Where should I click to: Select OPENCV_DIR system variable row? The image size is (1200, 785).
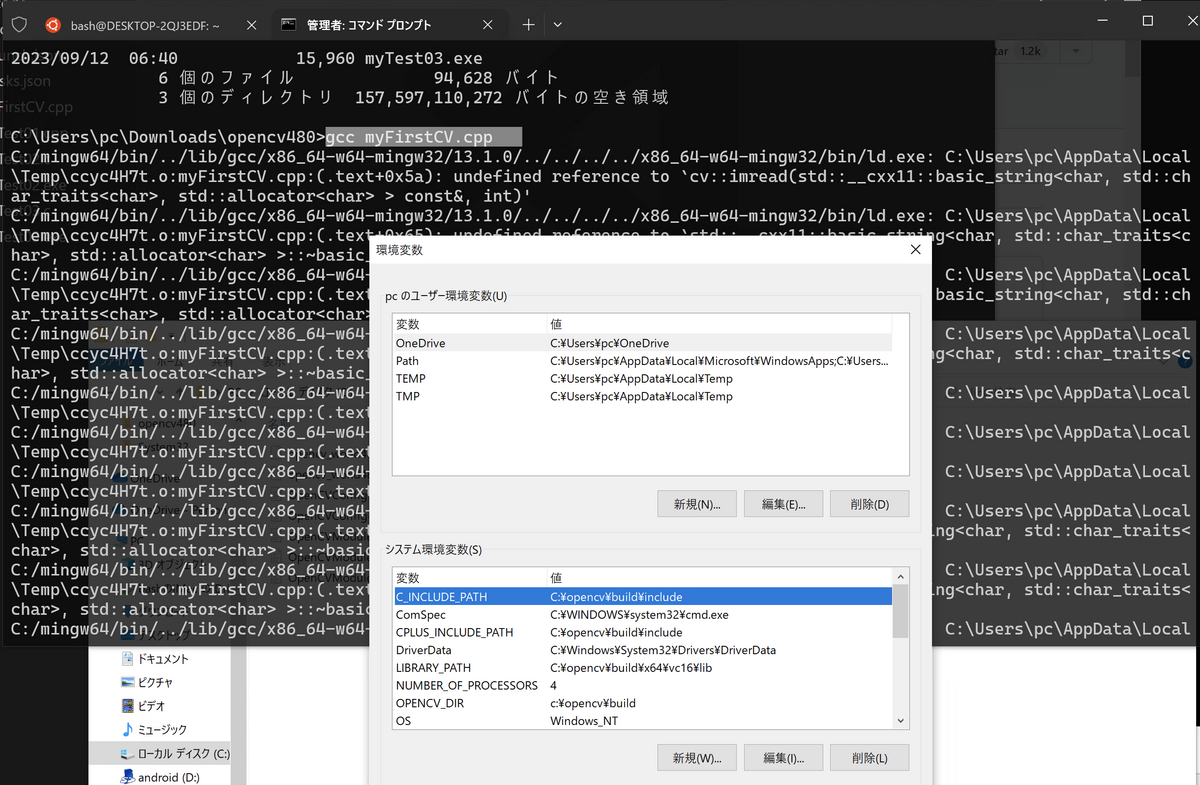(641, 703)
